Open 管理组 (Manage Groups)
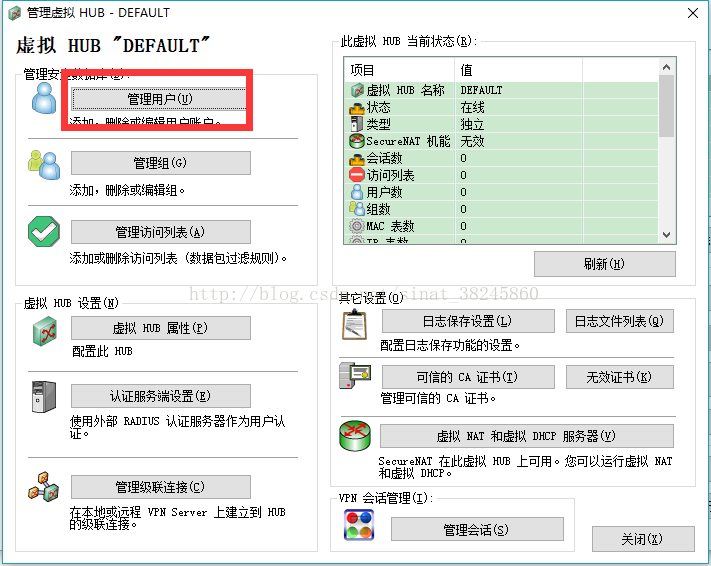Viewport: 711px width, 566px height. point(160,163)
